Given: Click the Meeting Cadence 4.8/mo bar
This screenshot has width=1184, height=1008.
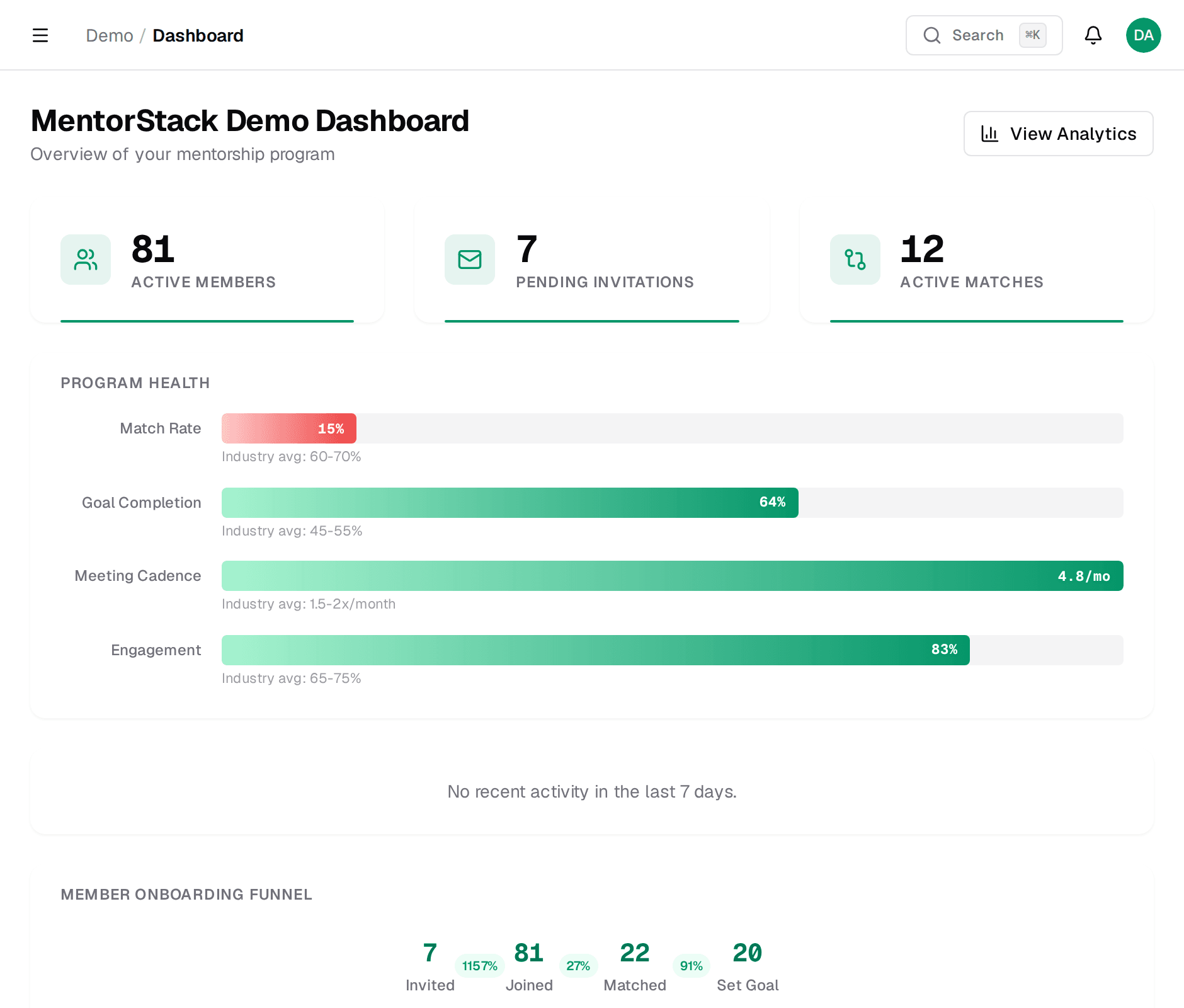Looking at the screenshot, I should pos(673,576).
